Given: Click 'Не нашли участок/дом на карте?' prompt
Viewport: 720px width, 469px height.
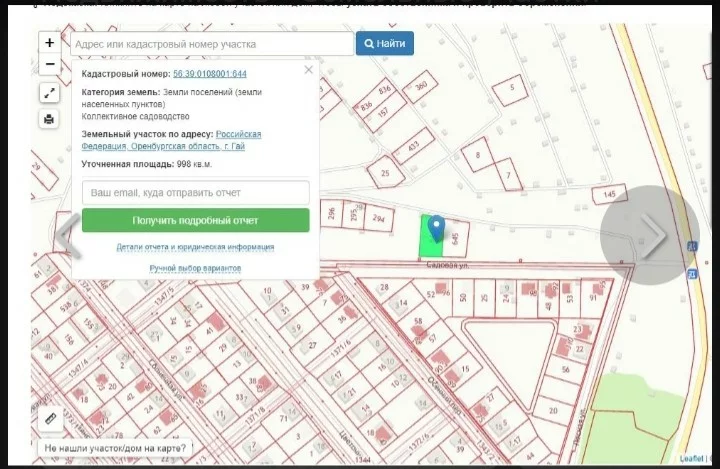Looking at the screenshot, I should pos(116,450).
